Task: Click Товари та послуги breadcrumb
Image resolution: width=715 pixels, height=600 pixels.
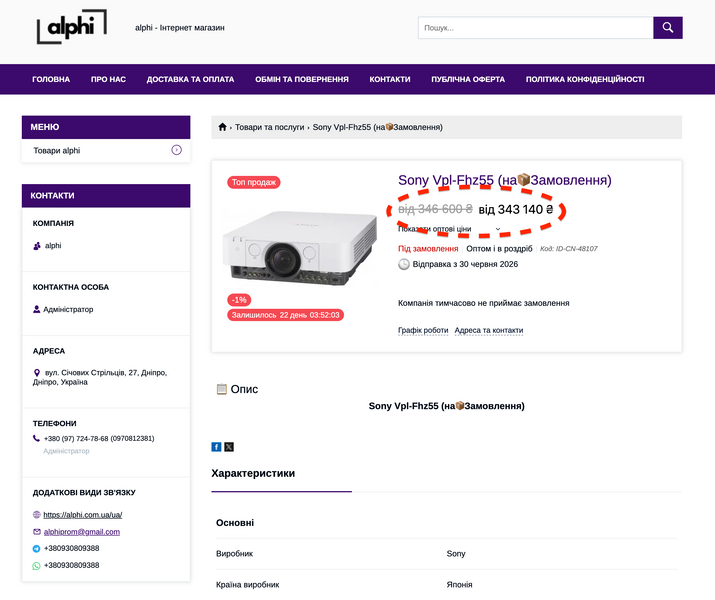Action: (x=269, y=127)
